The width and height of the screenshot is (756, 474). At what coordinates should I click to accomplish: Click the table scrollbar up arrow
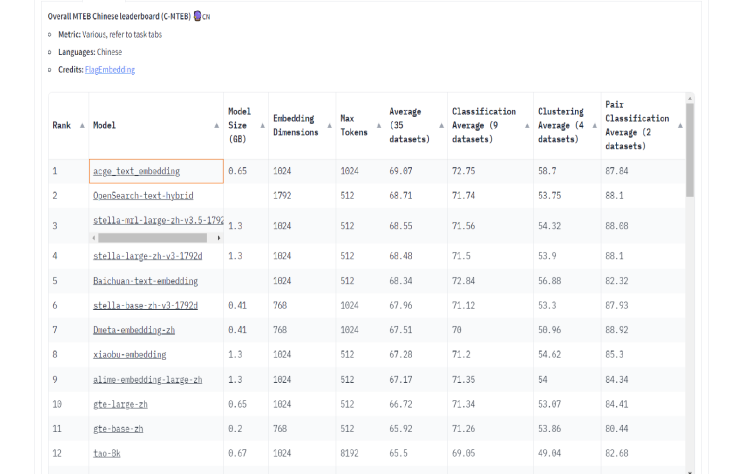tap(690, 98)
